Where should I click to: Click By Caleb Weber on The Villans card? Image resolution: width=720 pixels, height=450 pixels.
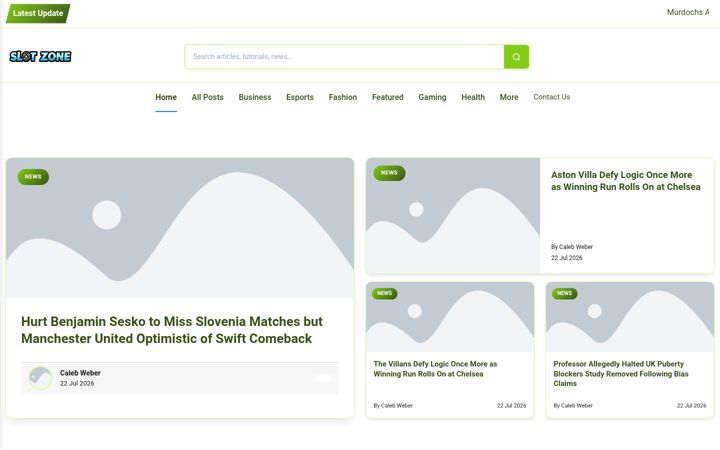393,406
